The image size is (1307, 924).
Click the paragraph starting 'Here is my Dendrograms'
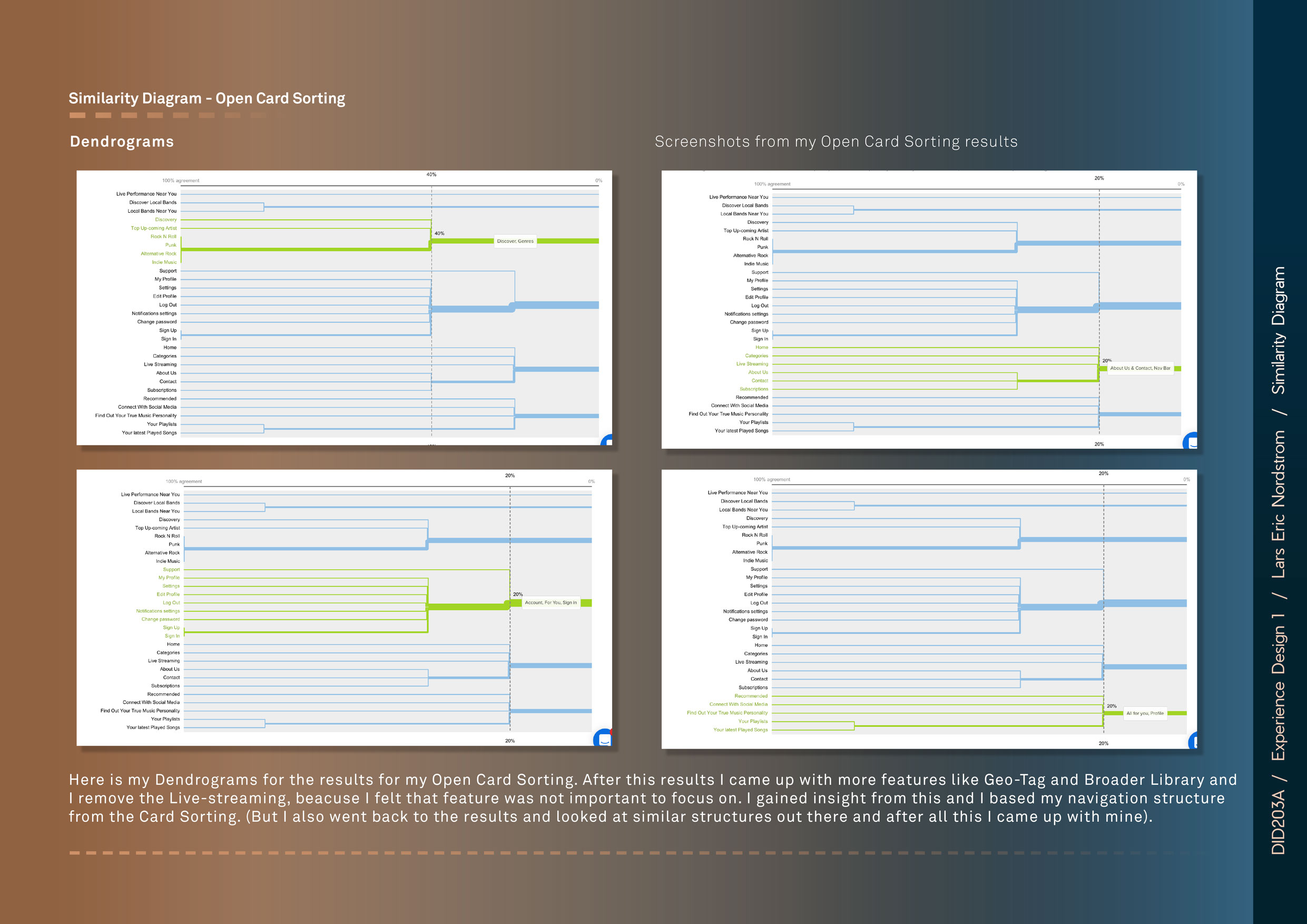coord(652,798)
